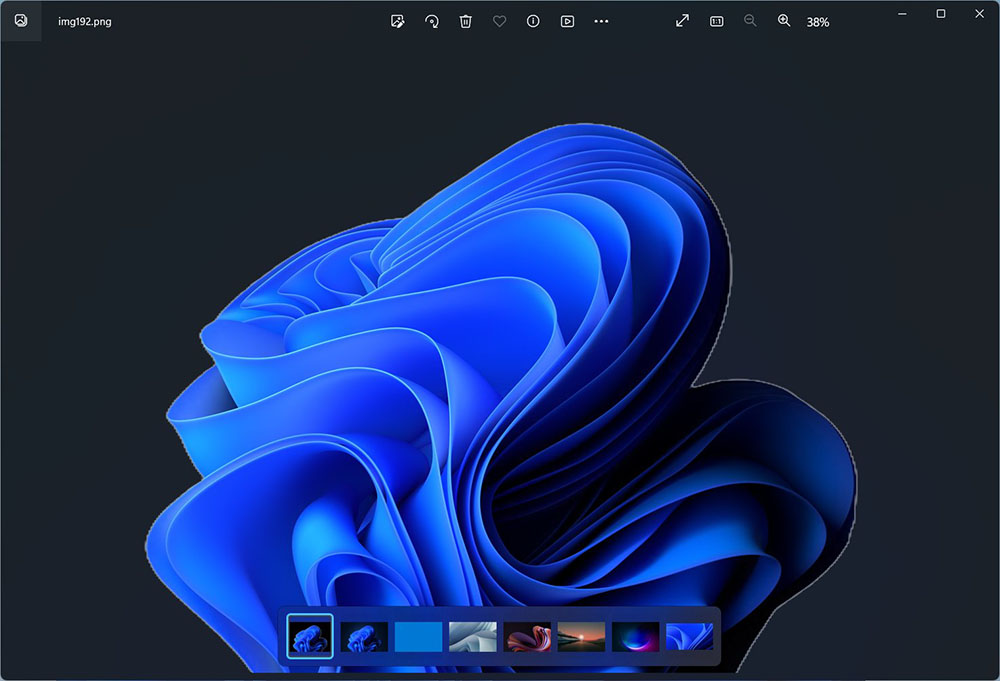Start the slideshow with the play icon
Image resolution: width=1000 pixels, height=681 pixels.
coord(567,21)
